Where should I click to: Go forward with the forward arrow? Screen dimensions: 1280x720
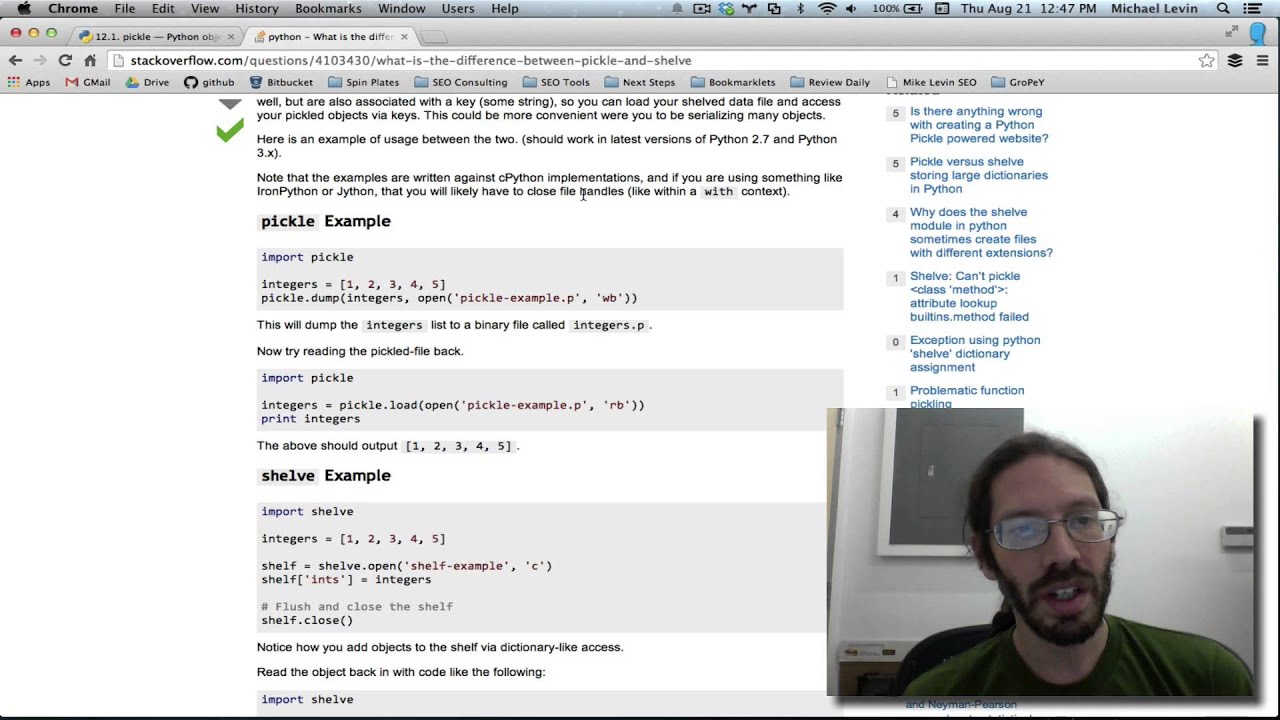(40, 60)
